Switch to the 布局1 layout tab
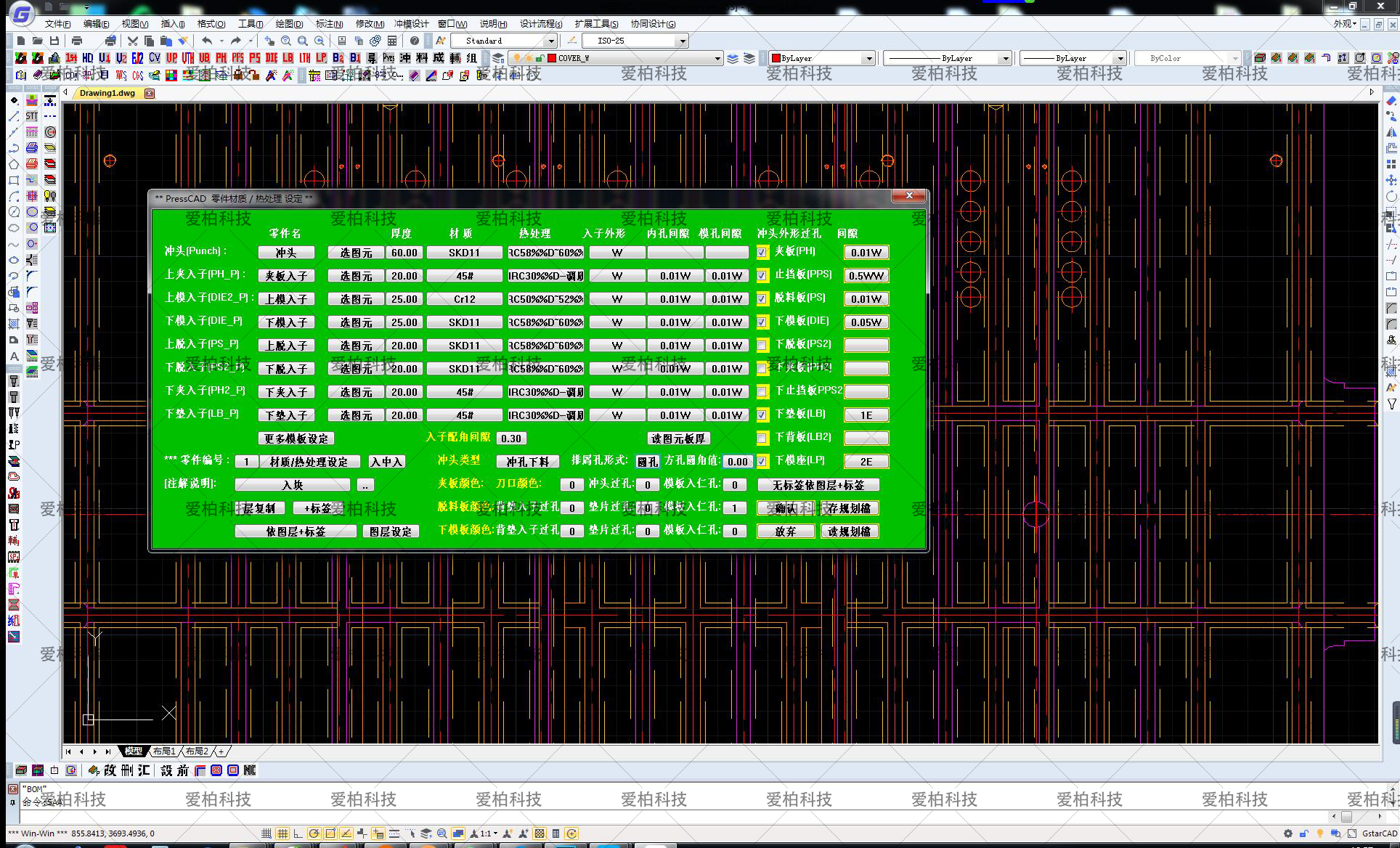This screenshot has height=848, width=1400. [x=164, y=751]
